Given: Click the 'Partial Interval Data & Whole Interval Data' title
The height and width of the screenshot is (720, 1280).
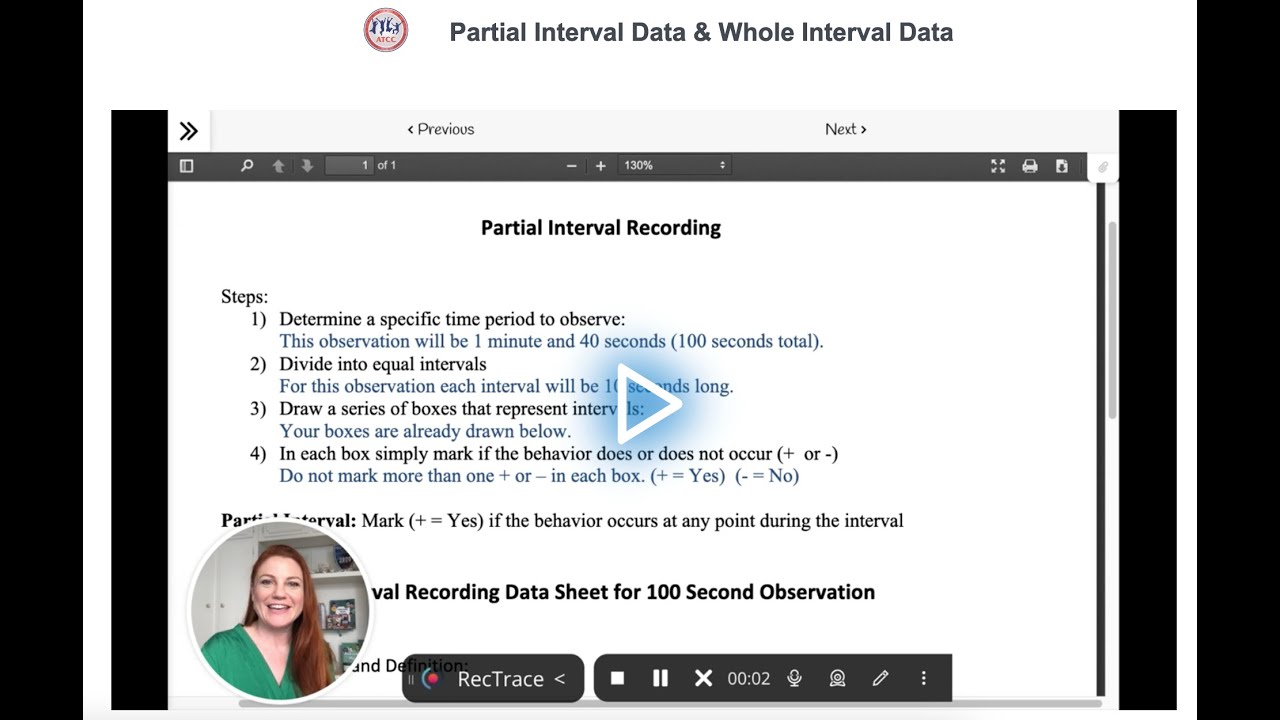Looking at the screenshot, I should point(701,32).
